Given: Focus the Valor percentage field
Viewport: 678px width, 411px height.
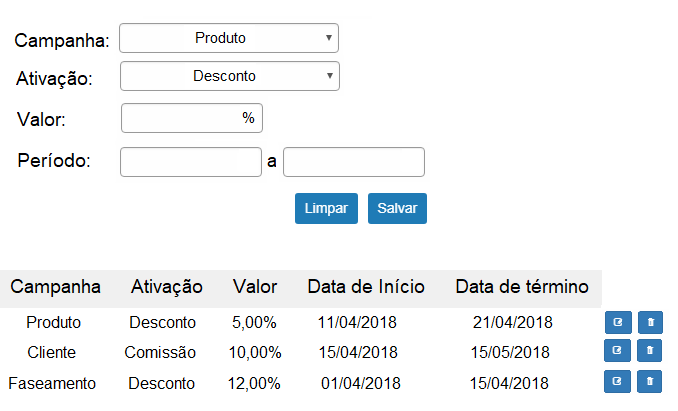Looking at the screenshot, I should point(192,118).
